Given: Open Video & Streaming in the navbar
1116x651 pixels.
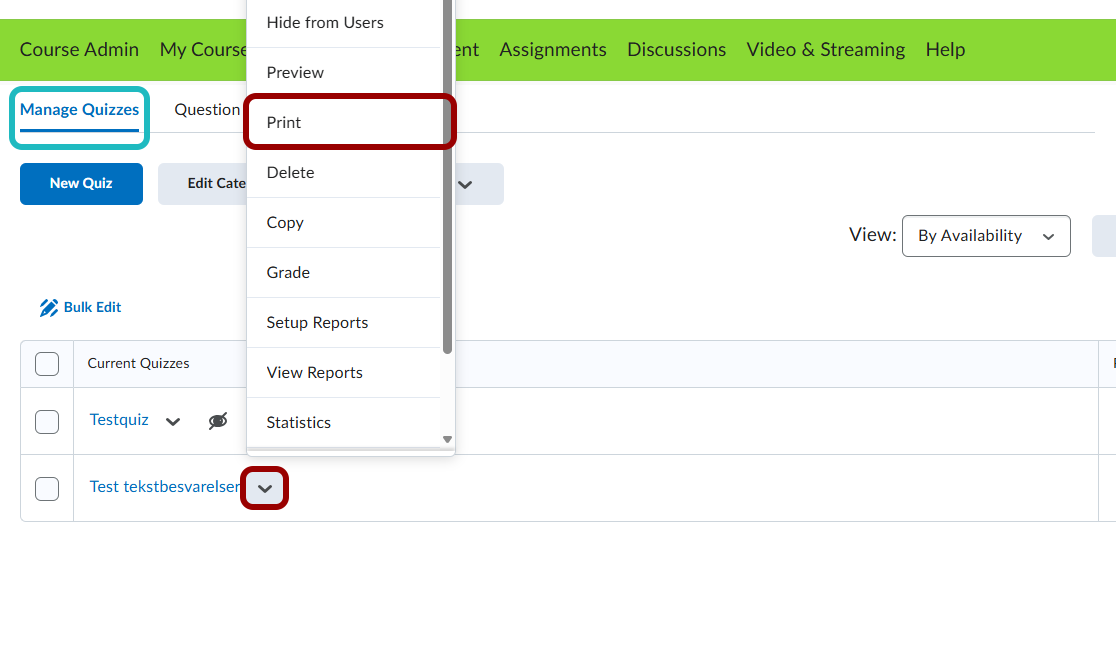Looking at the screenshot, I should coord(825,49).
